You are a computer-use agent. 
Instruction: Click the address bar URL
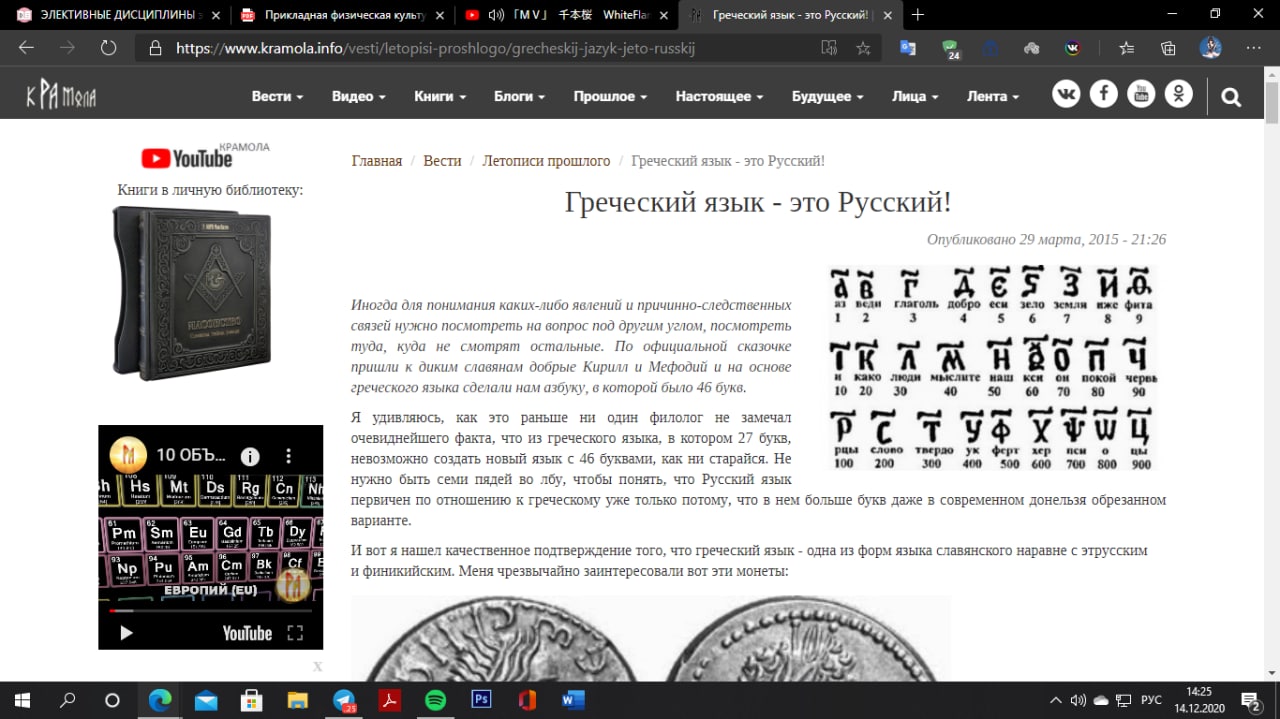(x=435, y=47)
